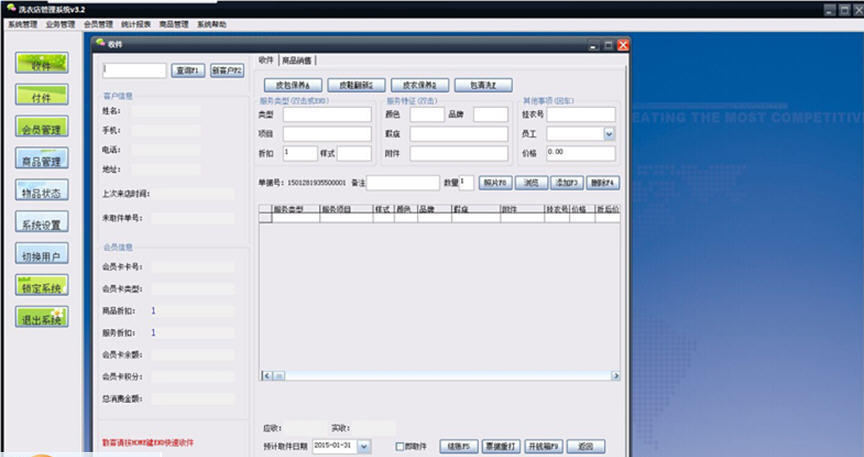
Task: Click the 浏览 button
Action: pos(531,183)
